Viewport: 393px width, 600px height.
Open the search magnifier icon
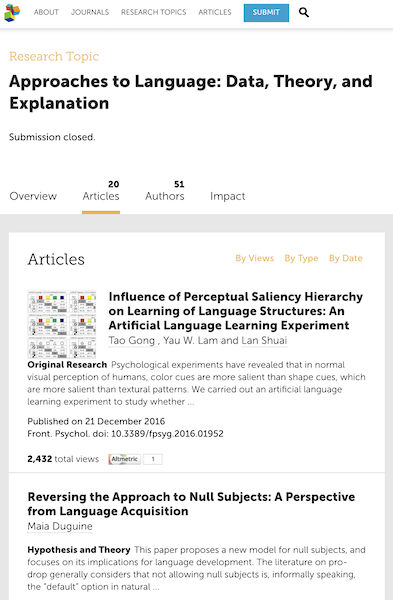click(303, 13)
